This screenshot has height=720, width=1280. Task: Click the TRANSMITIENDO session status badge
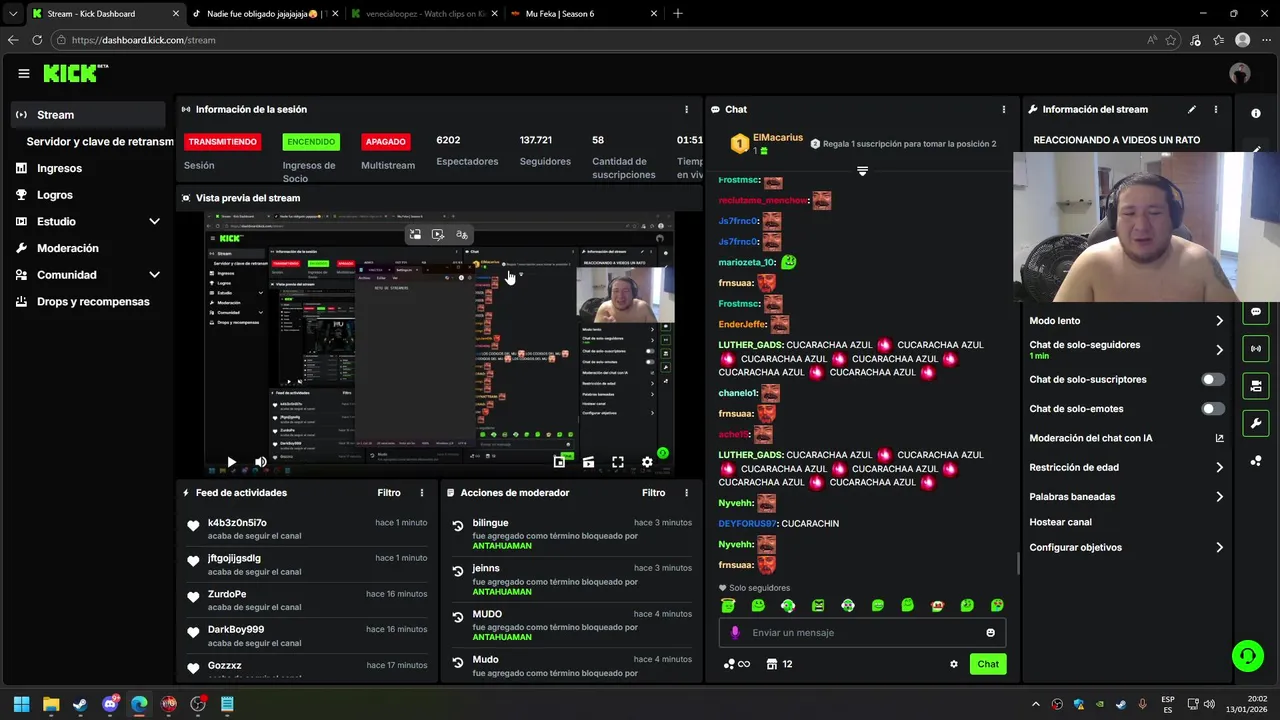click(222, 142)
